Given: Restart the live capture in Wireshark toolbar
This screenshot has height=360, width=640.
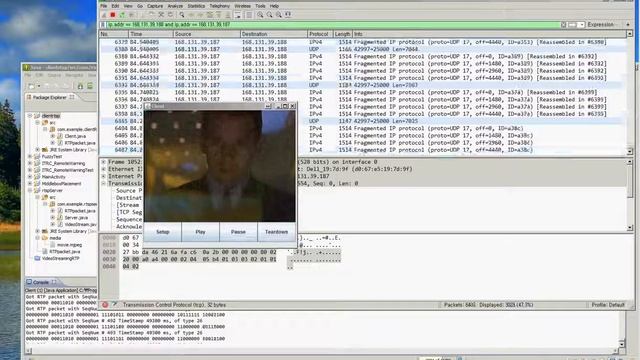Looking at the screenshot, I should (122, 15).
